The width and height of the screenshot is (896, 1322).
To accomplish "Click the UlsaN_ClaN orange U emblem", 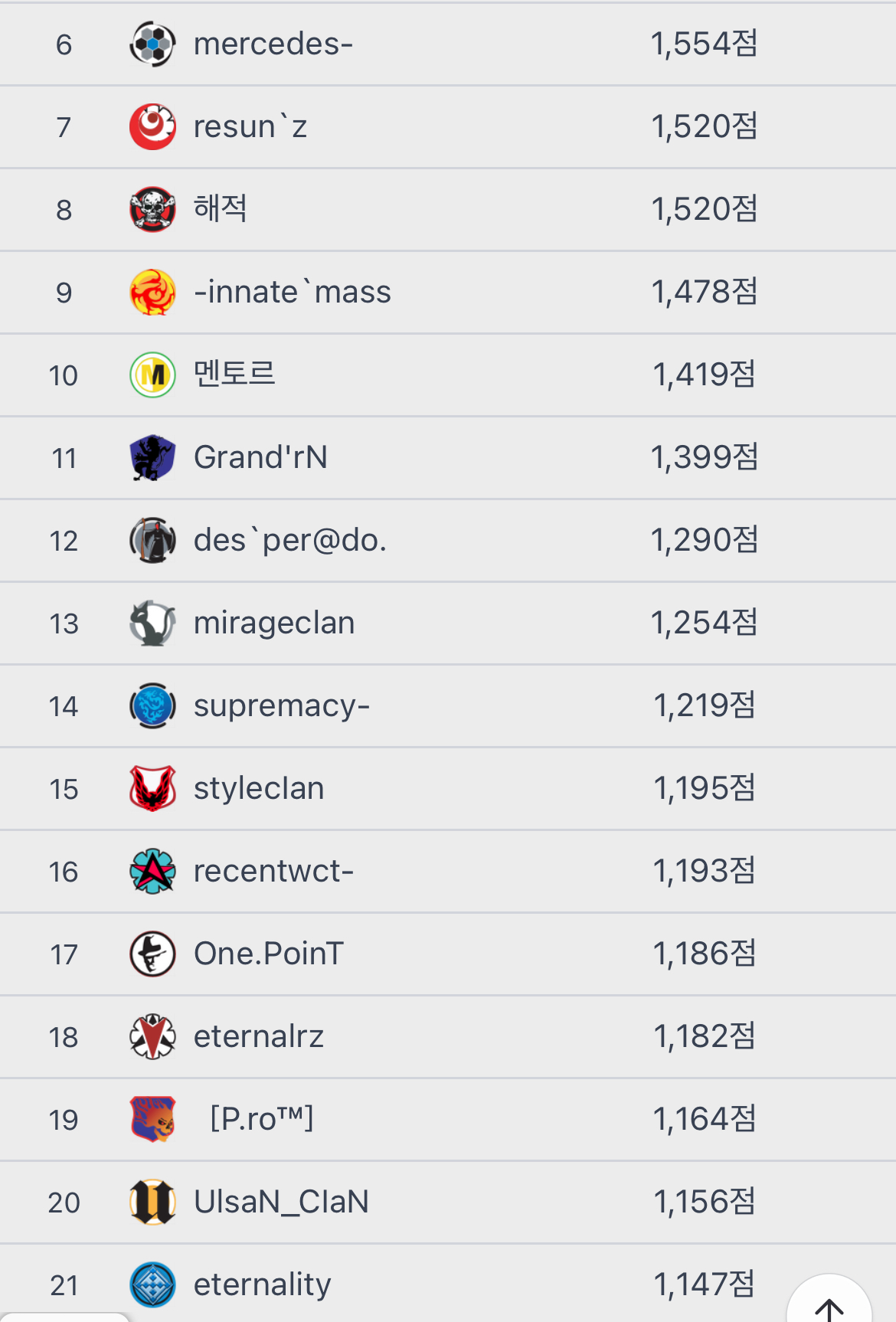I will pyautogui.click(x=152, y=1202).
